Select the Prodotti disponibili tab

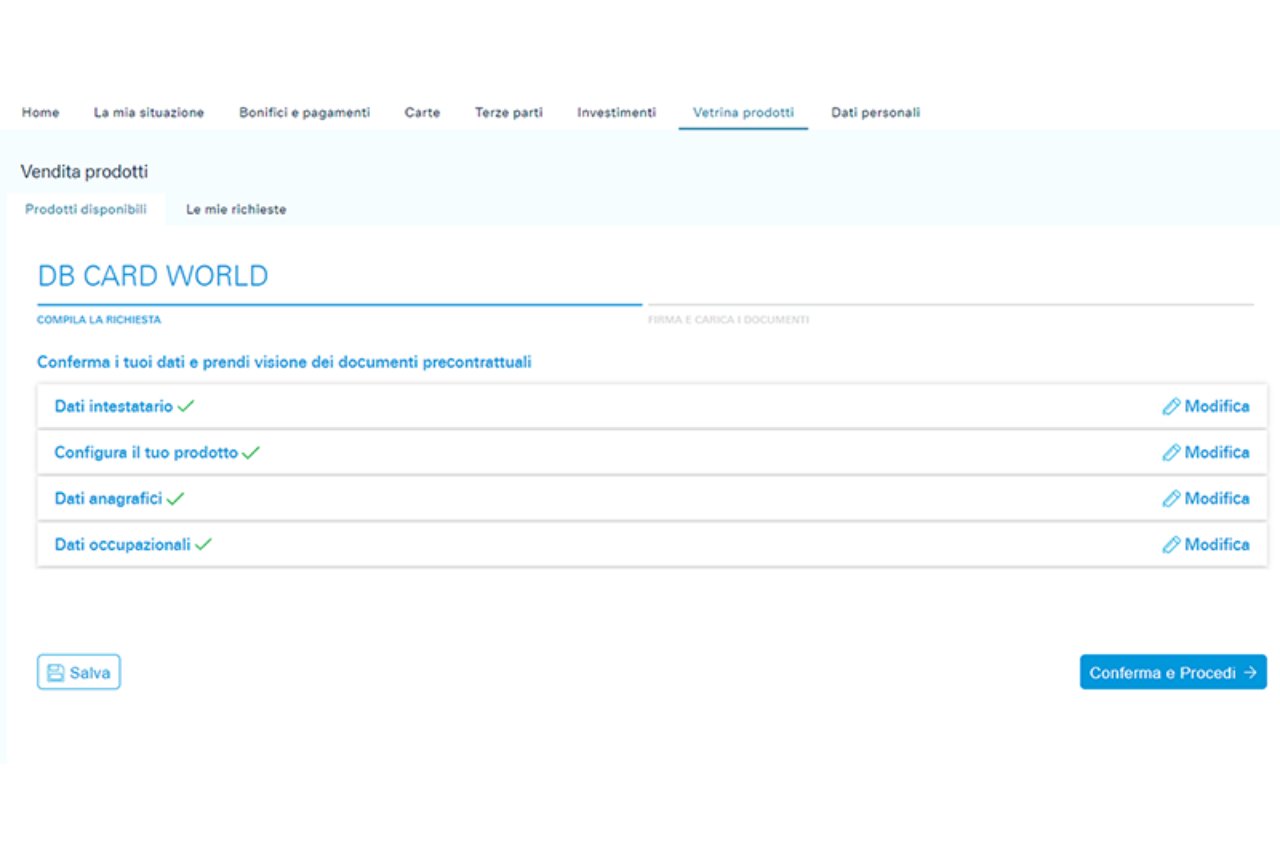point(86,210)
